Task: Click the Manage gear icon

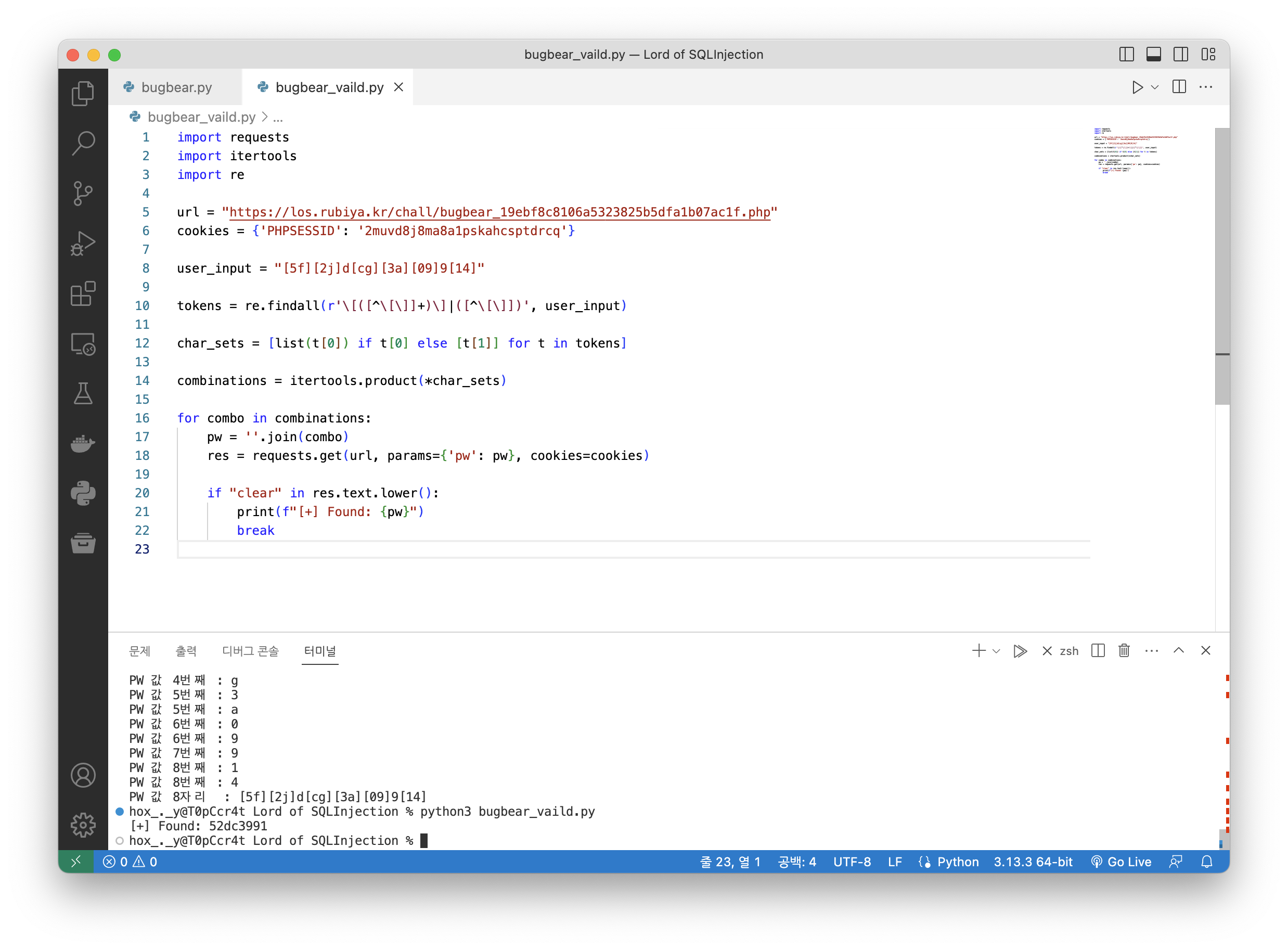Action: tap(83, 825)
